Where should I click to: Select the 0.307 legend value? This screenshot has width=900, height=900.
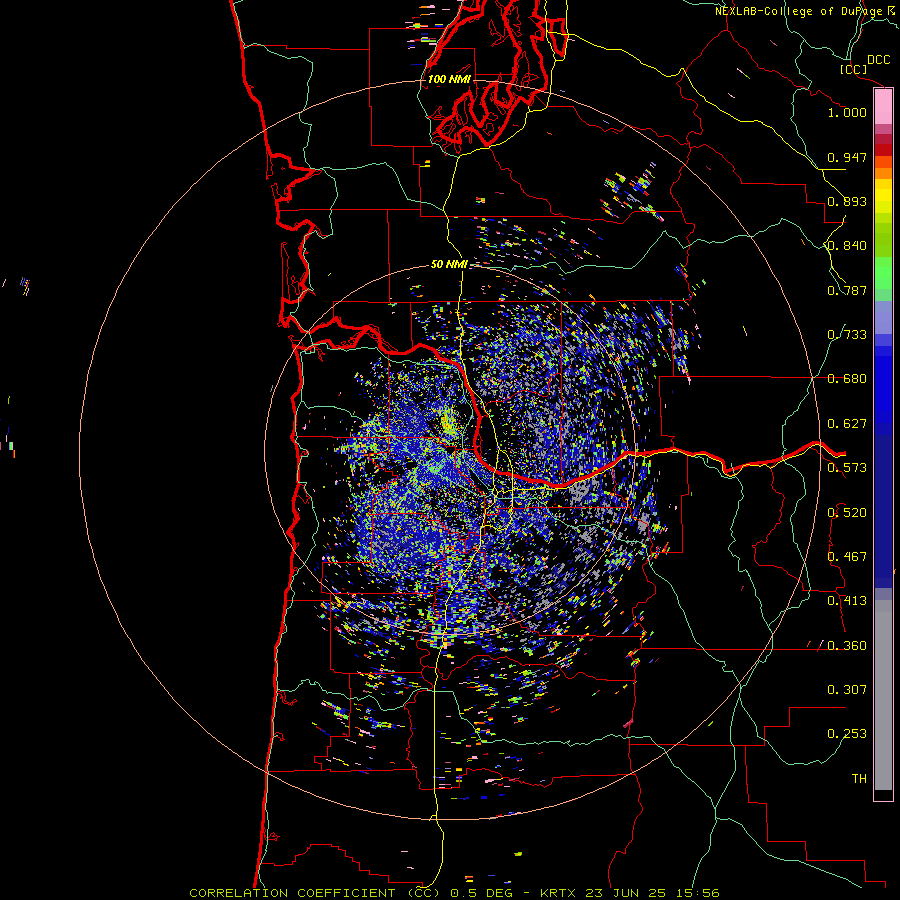coord(847,690)
